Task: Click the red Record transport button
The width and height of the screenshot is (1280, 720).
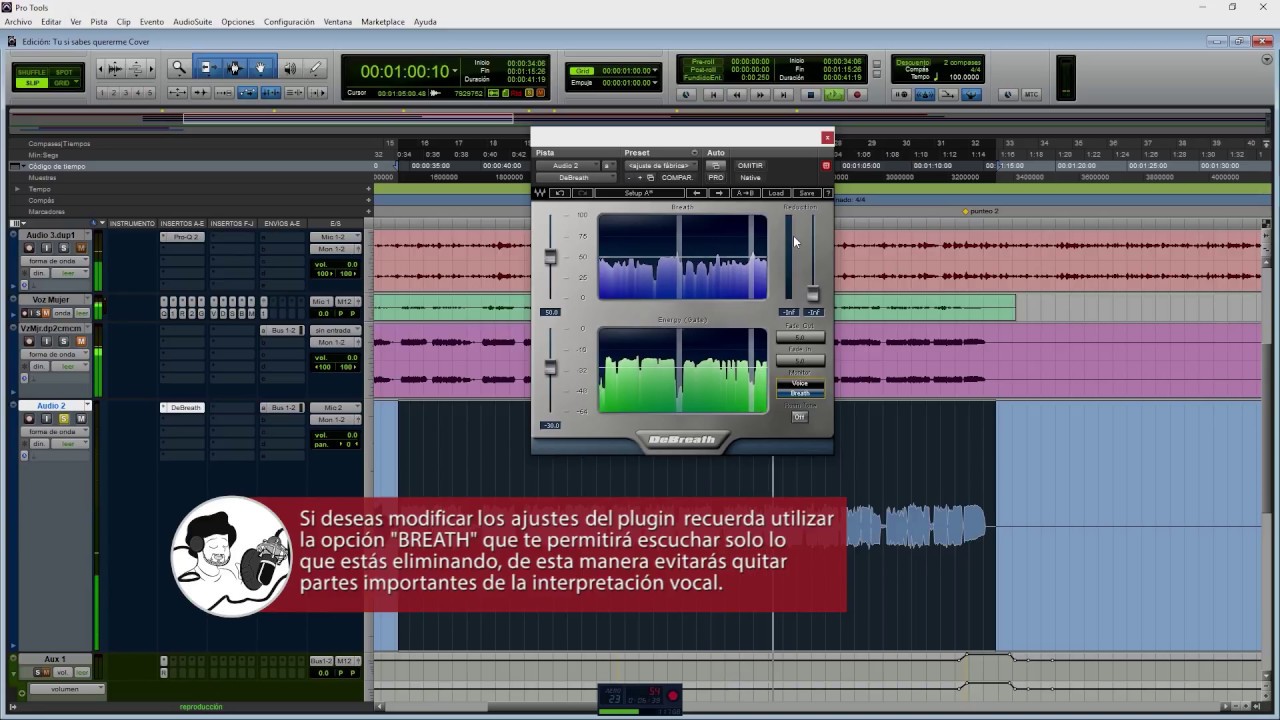Action: [857, 95]
